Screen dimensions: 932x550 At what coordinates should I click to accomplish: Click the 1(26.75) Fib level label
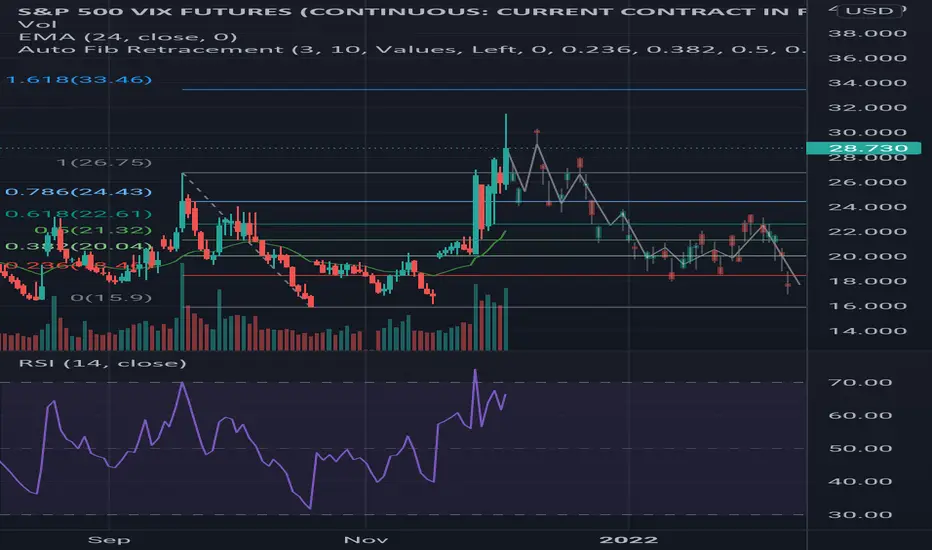tap(104, 162)
